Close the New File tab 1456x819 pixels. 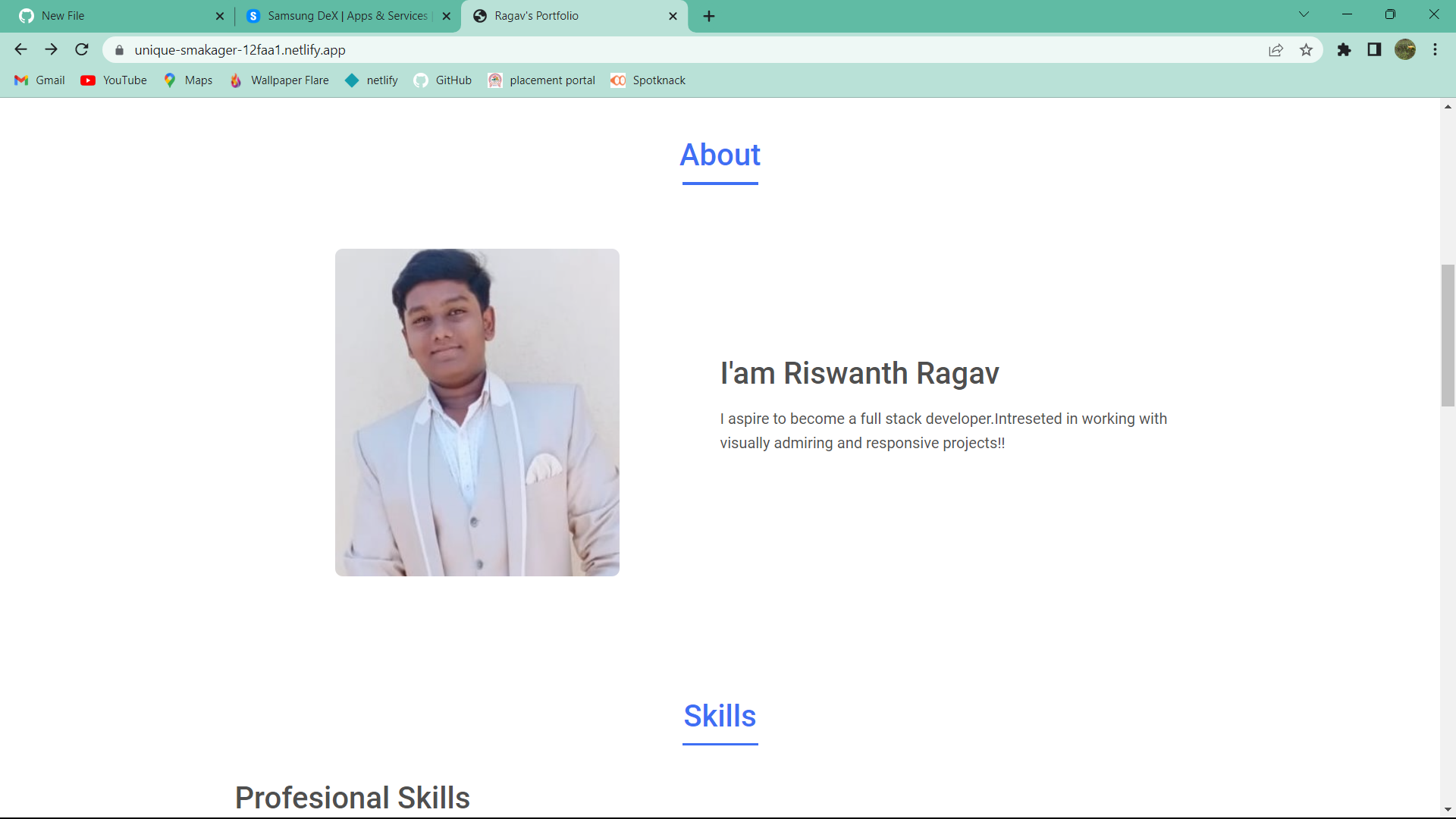point(220,16)
